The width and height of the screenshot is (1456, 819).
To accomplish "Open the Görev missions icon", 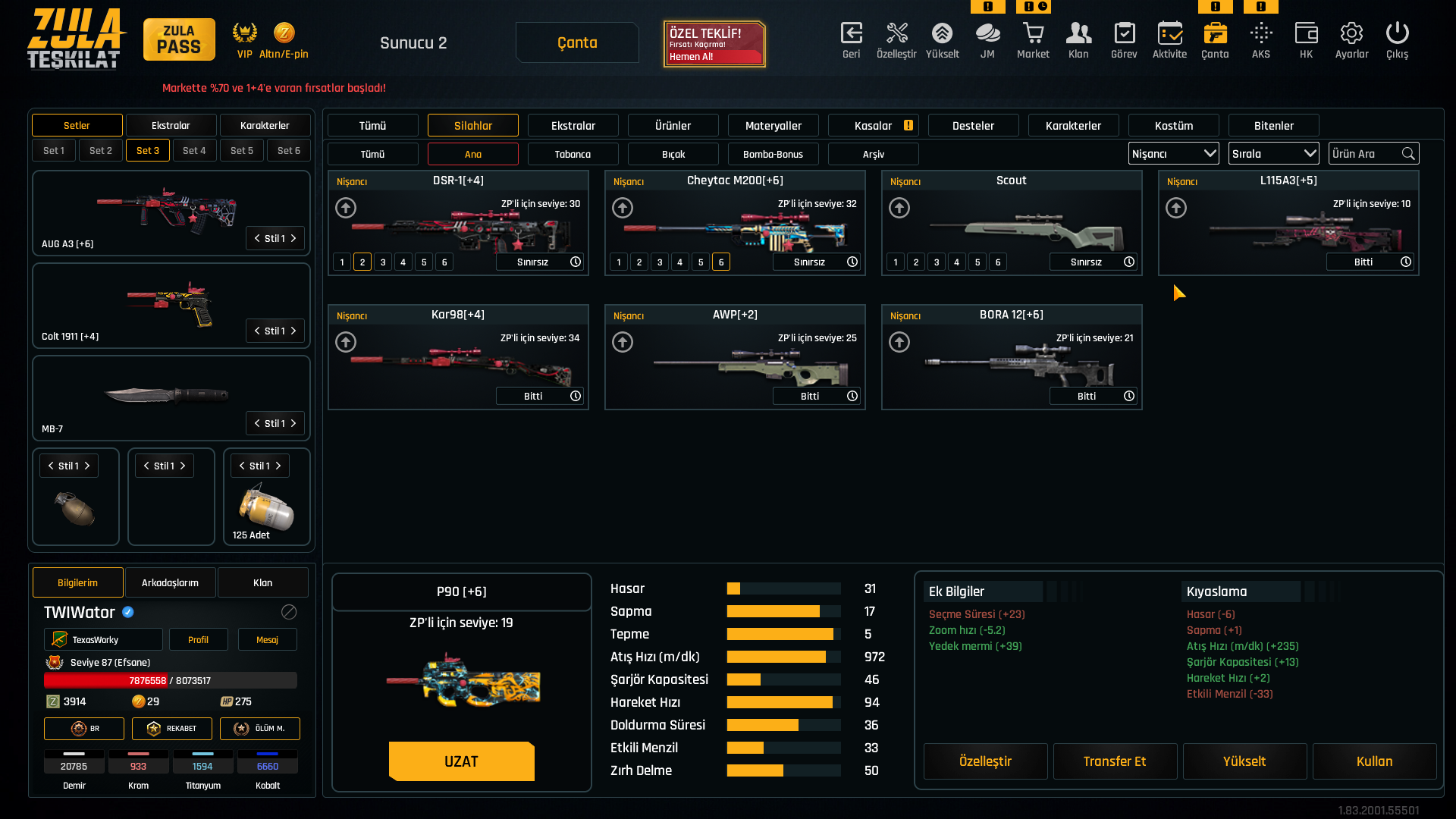I will [x=1124, y=40].
